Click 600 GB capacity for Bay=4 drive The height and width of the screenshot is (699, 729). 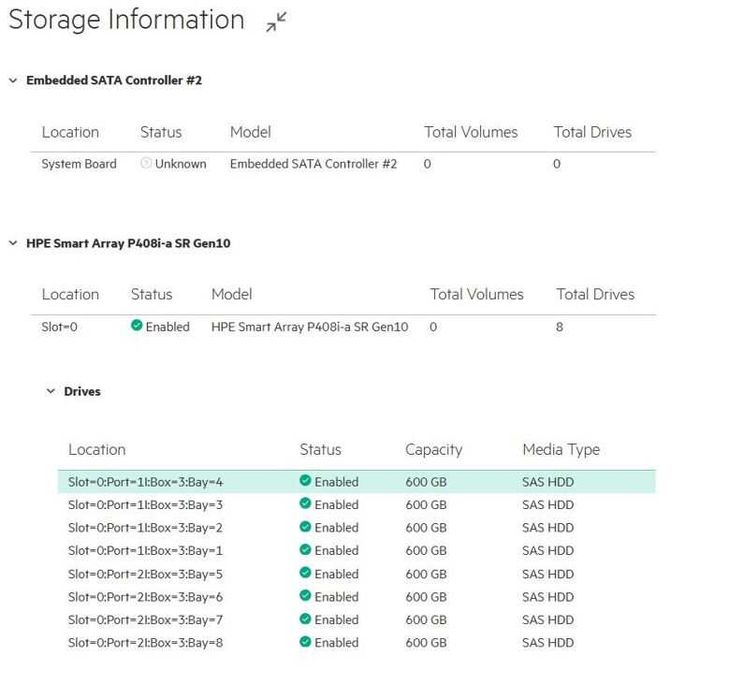426,482
